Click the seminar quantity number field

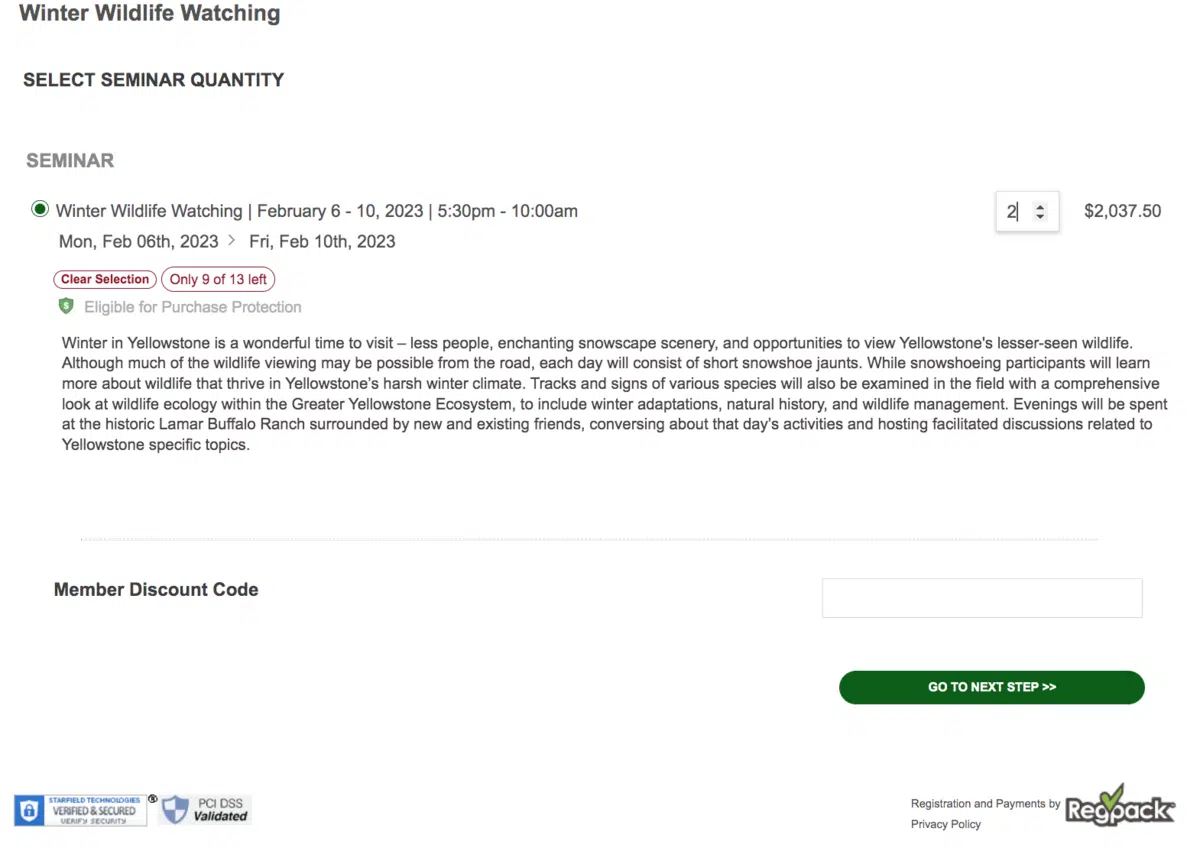click(1014, 212)
